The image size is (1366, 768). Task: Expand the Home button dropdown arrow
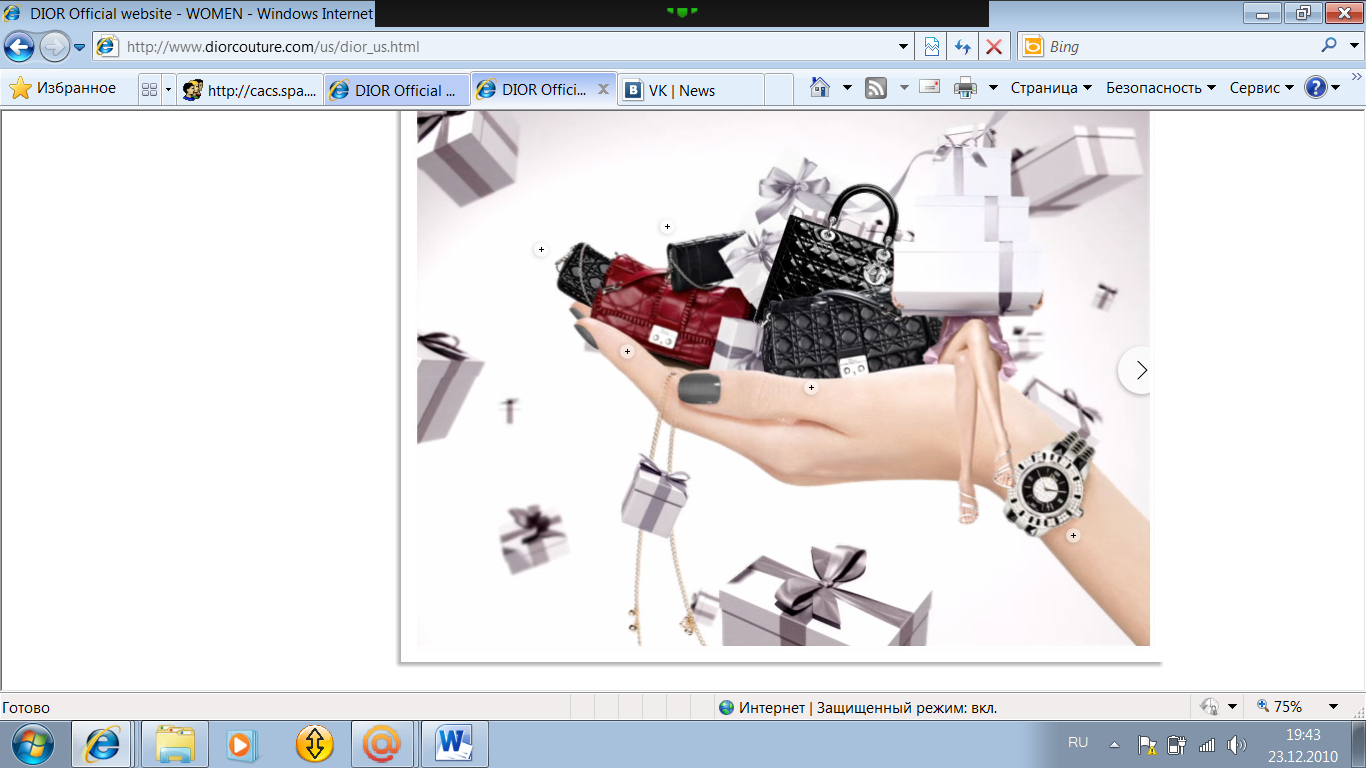point(847,88)
